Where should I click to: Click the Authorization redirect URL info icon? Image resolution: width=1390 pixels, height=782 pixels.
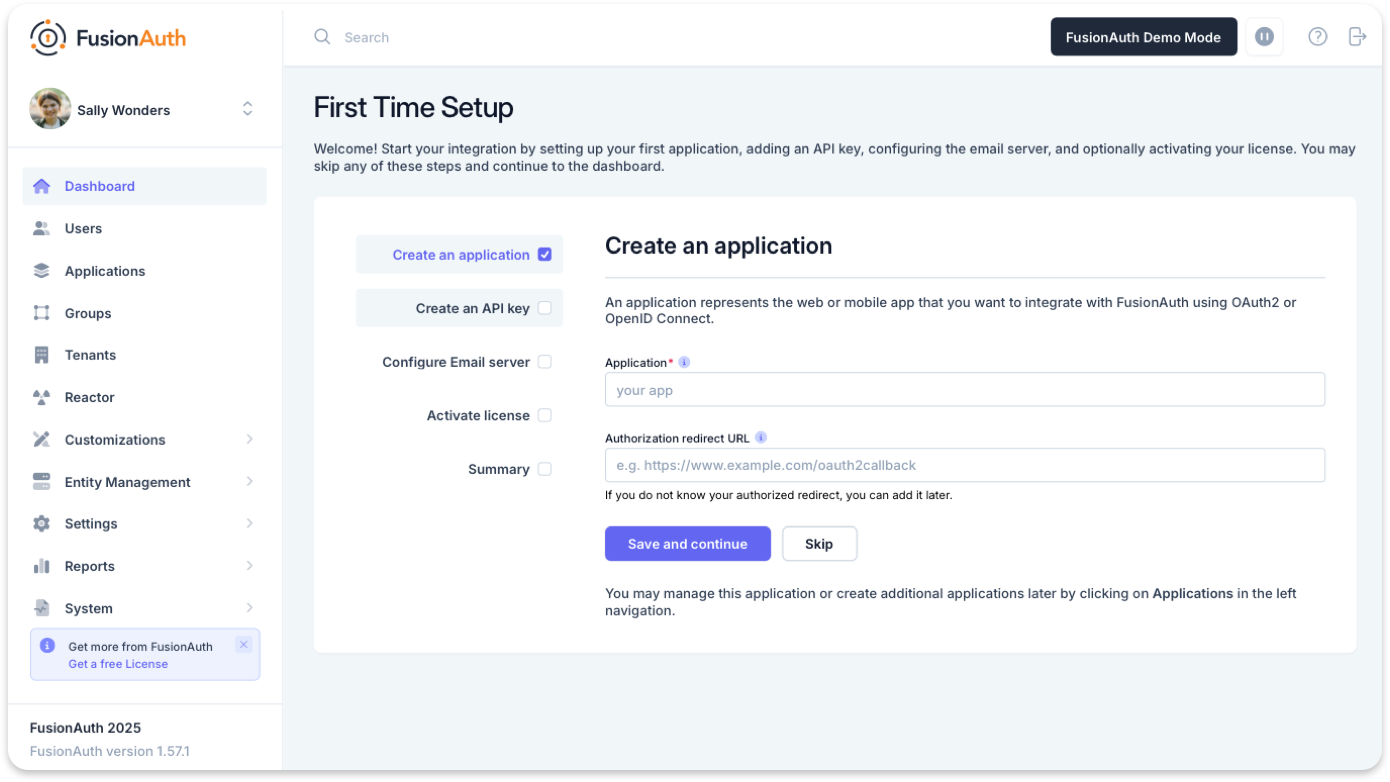click(761, 438)
